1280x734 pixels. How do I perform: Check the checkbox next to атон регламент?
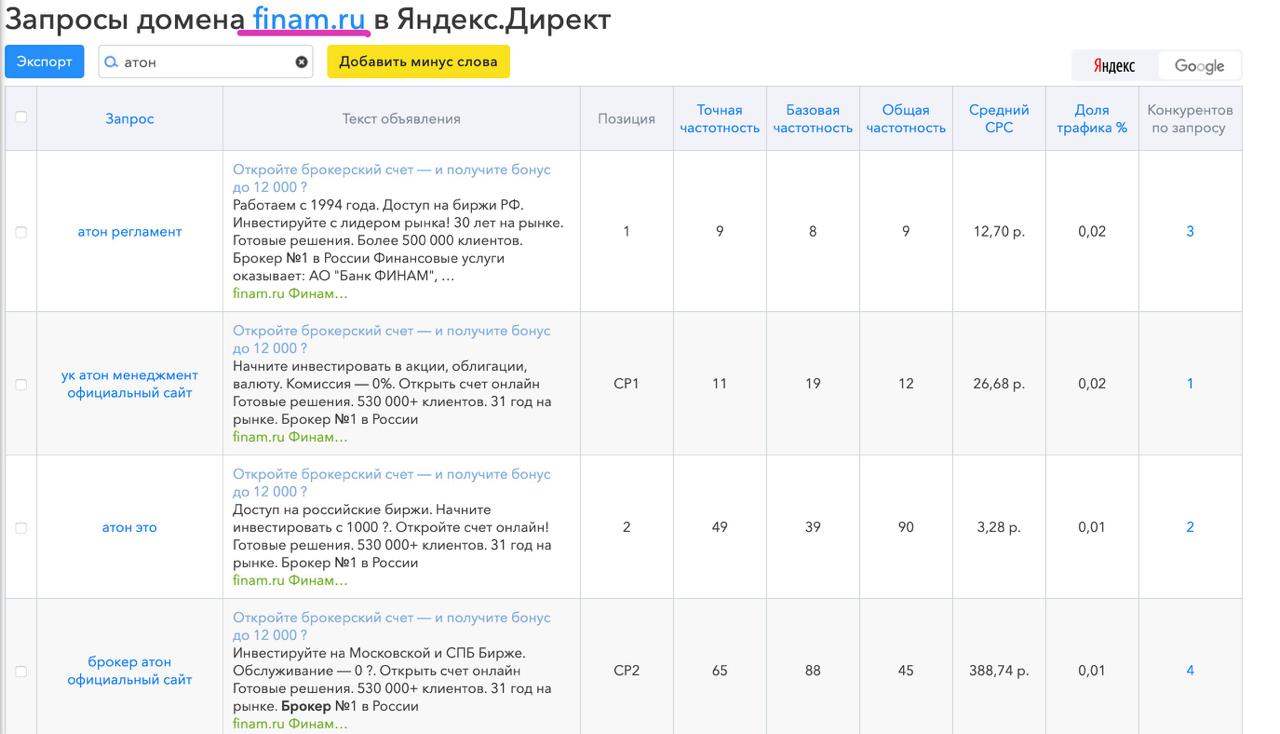coord(21,231)
